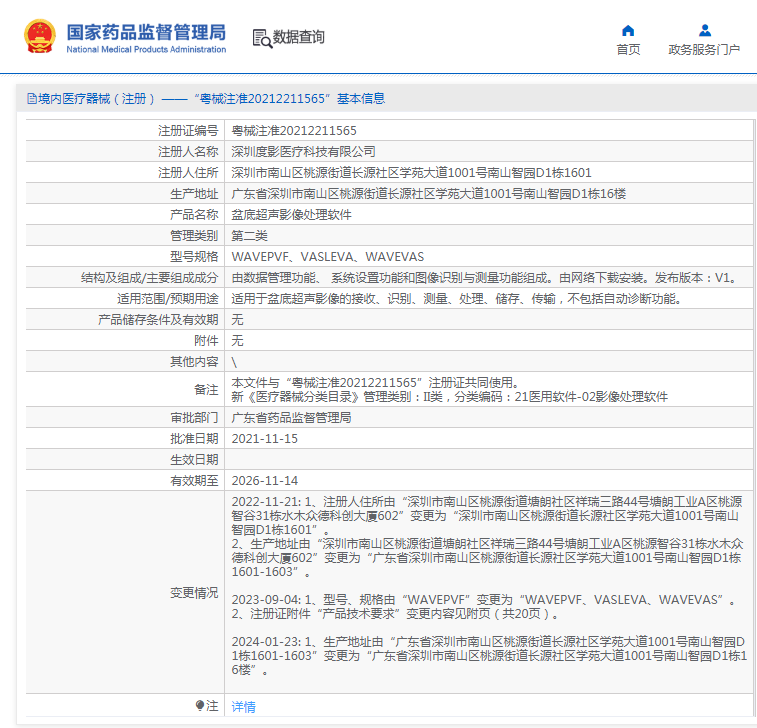This screenshot has height=728, width=757.
Task: Click expiry date 2026-11-14
Action: 265,481
